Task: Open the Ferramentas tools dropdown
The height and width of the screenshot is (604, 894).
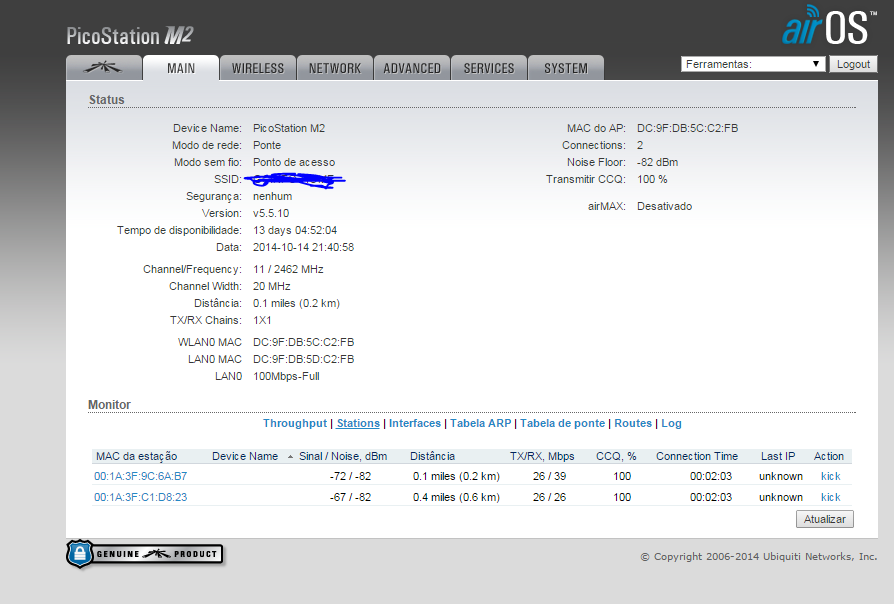Action: pyautogui.click(x=753, y=64)
